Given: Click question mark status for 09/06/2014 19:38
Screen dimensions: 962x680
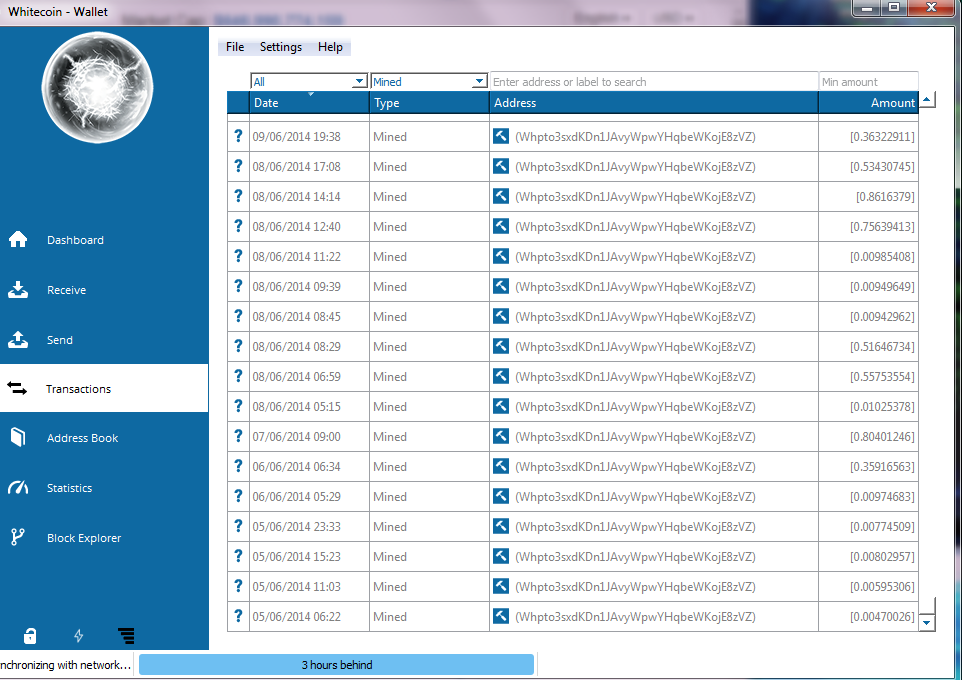Looking at the screenshot, I should point(238,136).
